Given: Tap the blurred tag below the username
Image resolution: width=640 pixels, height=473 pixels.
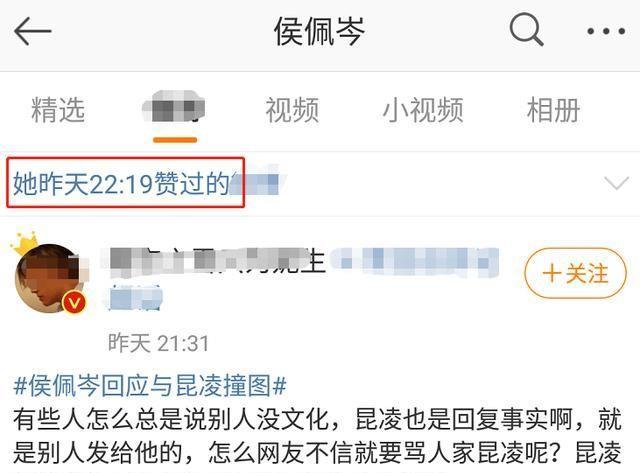Looking at the screenshot, I should coord(136,298).
